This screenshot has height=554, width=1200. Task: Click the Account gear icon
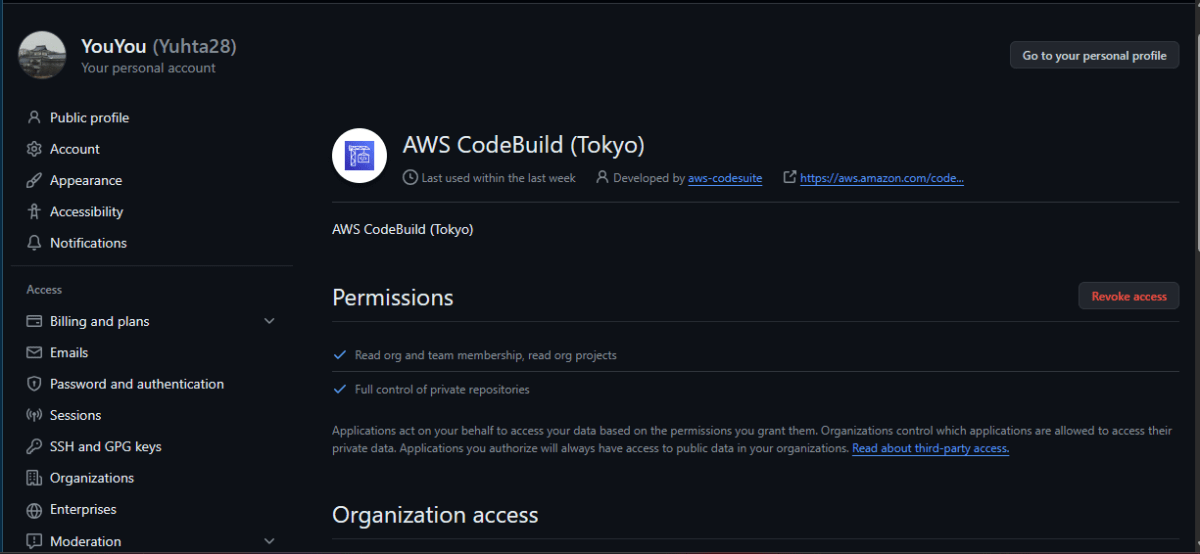pos(34,149)
